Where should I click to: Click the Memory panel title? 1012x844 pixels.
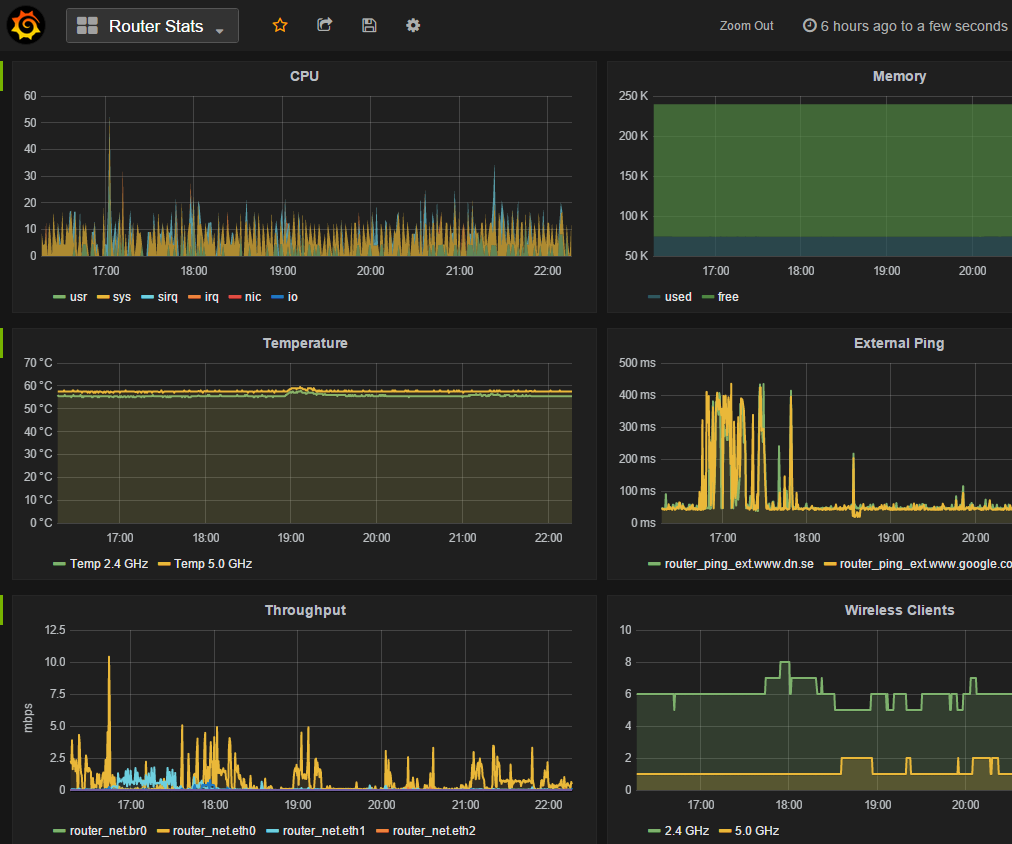[899, 75]
